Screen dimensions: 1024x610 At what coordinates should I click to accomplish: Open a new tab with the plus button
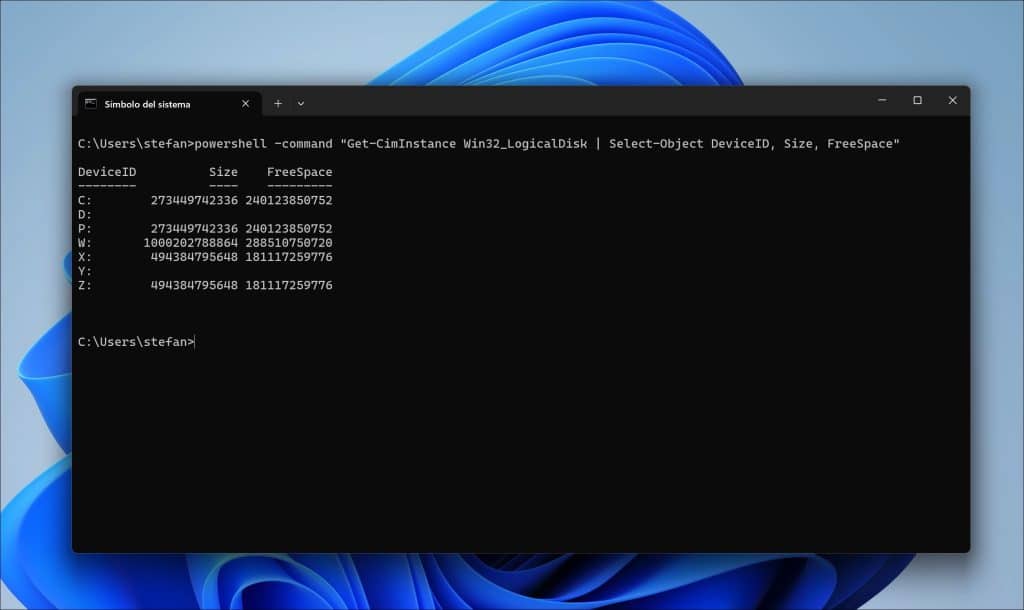point(278,103)
